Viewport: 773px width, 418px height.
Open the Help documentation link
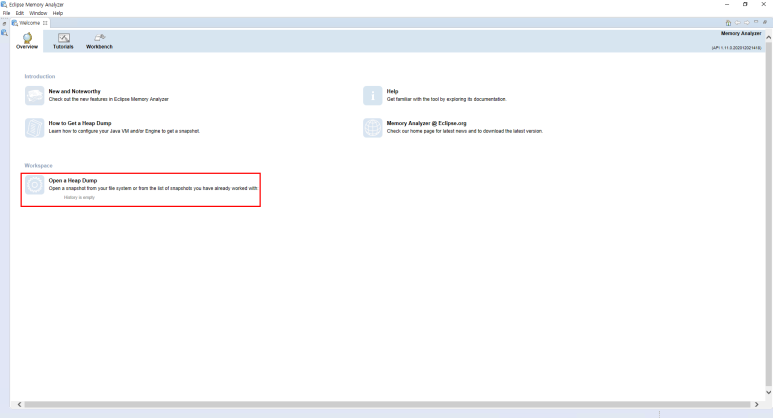pyautogui.click(x=392, y=91)
